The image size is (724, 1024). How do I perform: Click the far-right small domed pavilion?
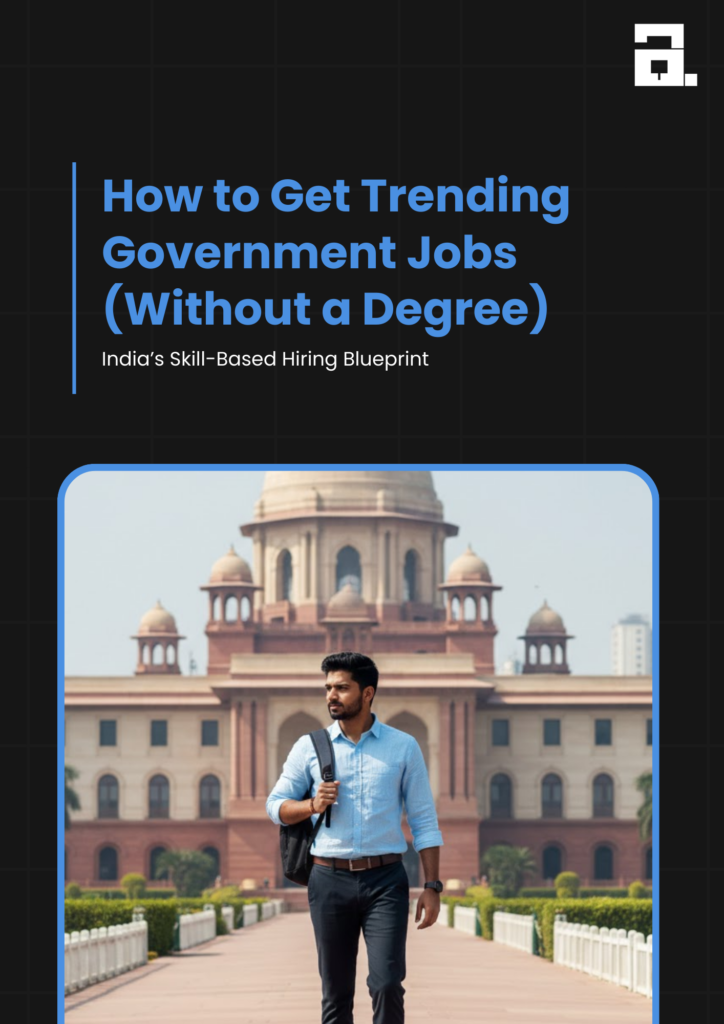pos(546,638)
